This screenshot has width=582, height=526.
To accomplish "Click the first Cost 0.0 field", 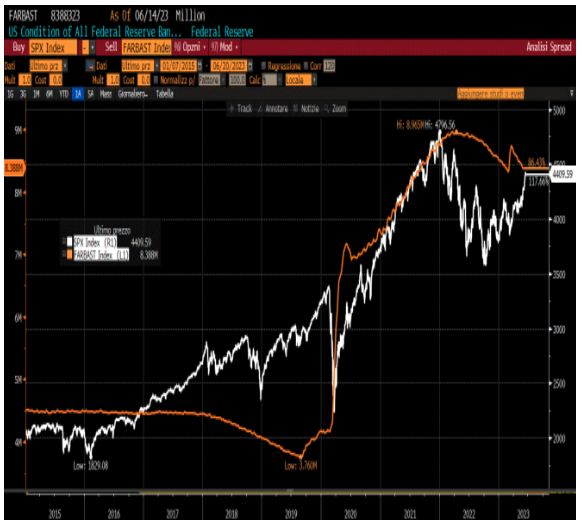I will coord(56,80).
